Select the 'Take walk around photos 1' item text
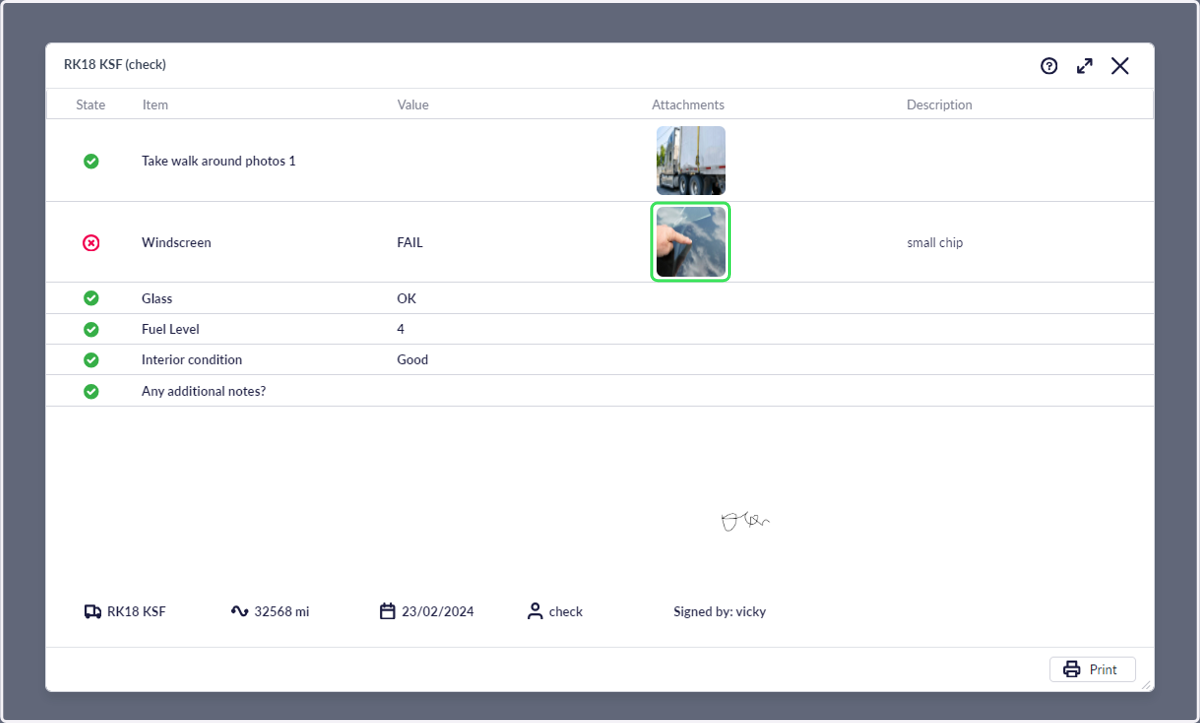Viewport: 1200px width, 723px height. [219, 161]
